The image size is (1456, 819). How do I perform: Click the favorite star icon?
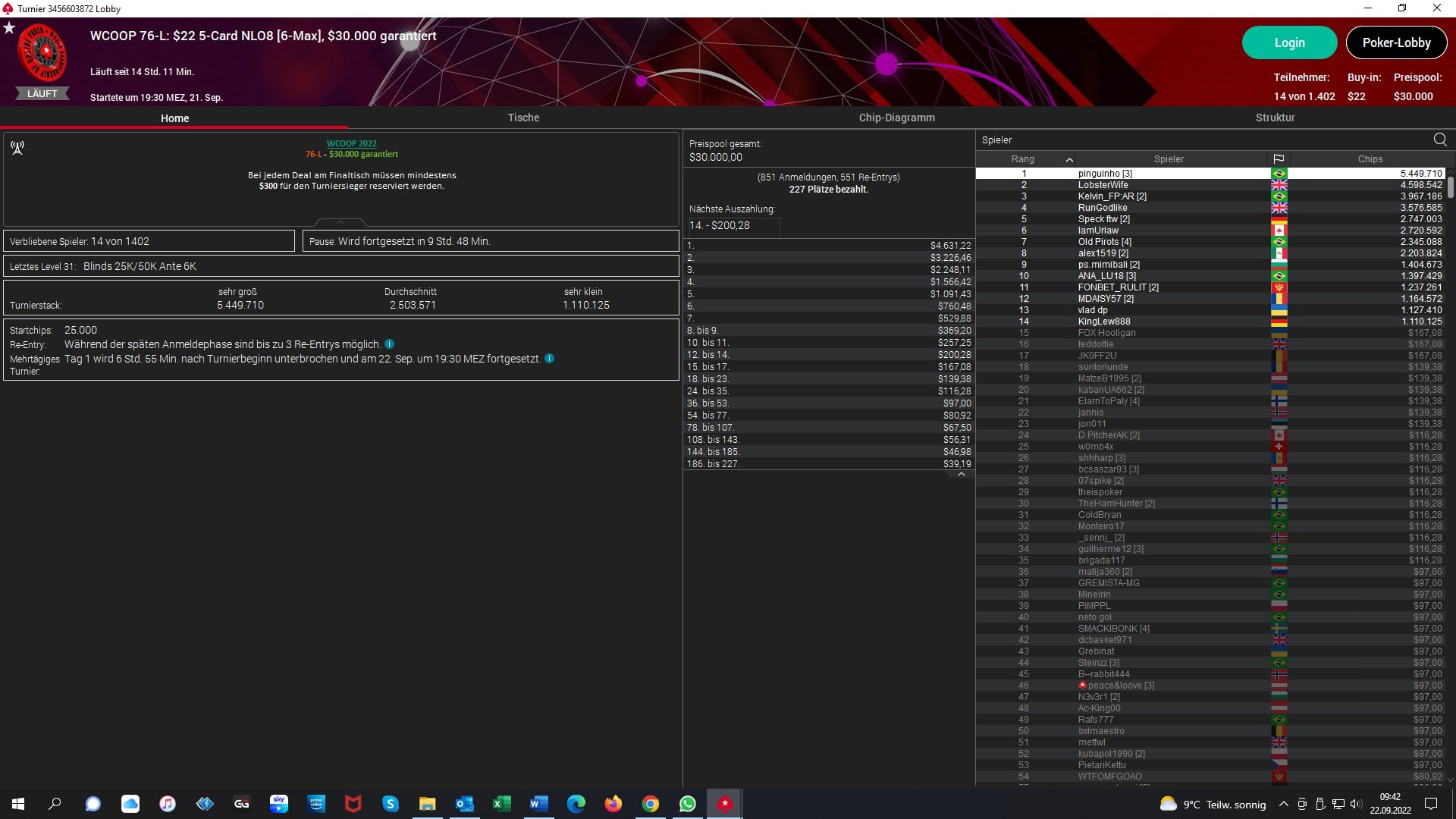(9, 27)
